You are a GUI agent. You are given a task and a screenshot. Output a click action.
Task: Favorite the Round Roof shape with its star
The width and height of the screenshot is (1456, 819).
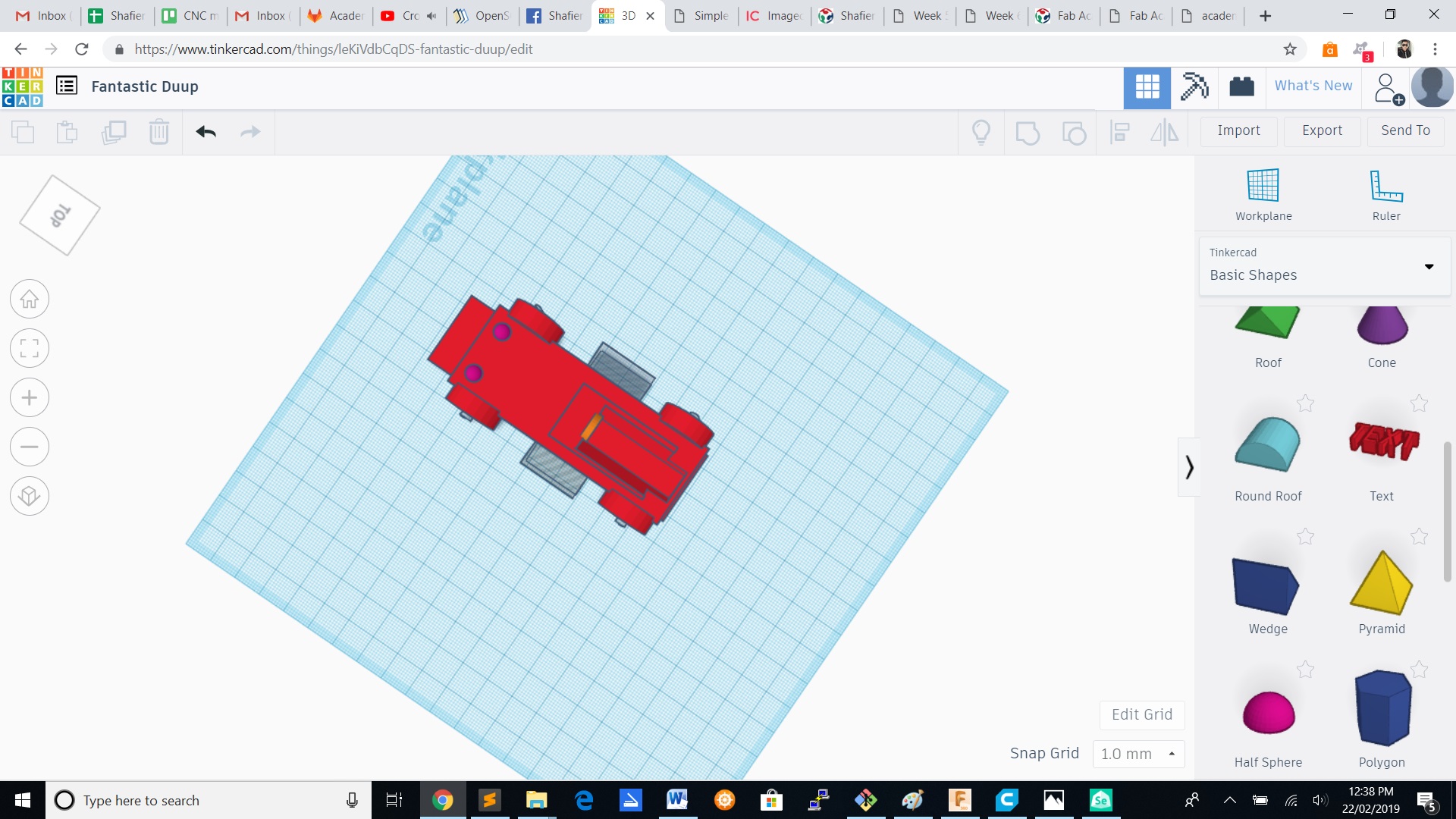pyautogui.click(x=1306, y=403)
